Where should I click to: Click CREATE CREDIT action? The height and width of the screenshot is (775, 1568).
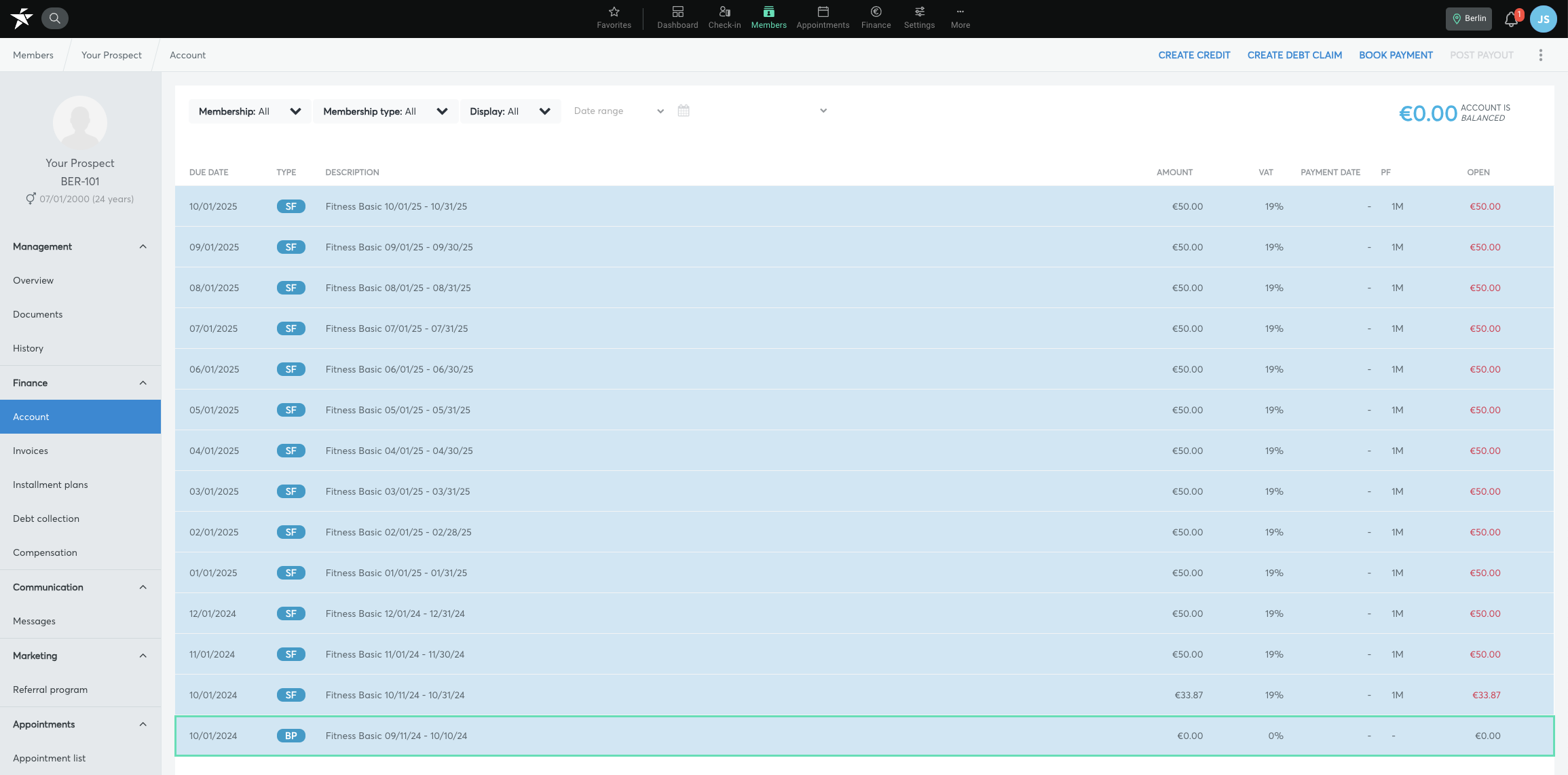tap(1194, 55)
